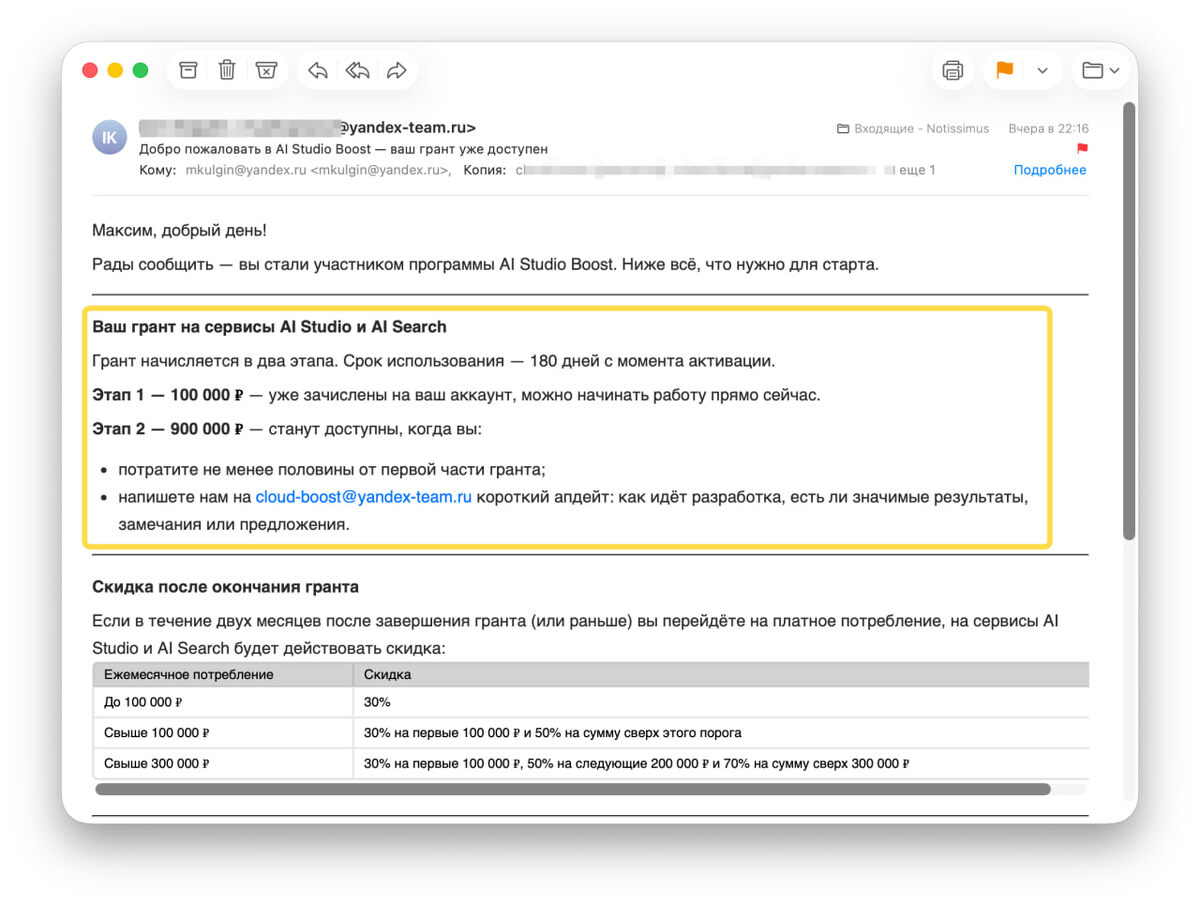The height and width of the screenshot is (905, 1200).
Task: Click the text "Этап 1 — 100 000 ₽"
Action: pyautogui.click(x=168, y=395)
